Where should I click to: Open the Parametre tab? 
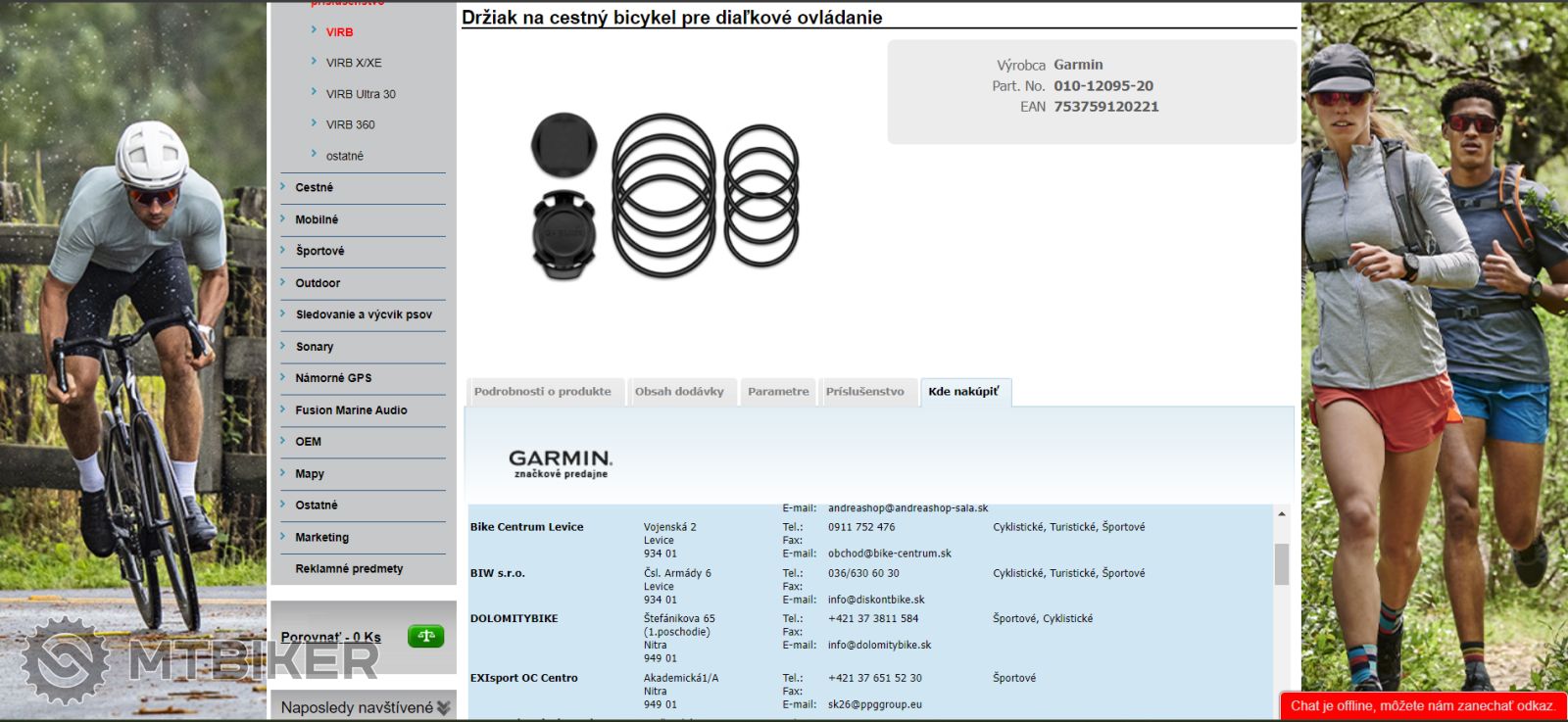(x=778, y=392)
